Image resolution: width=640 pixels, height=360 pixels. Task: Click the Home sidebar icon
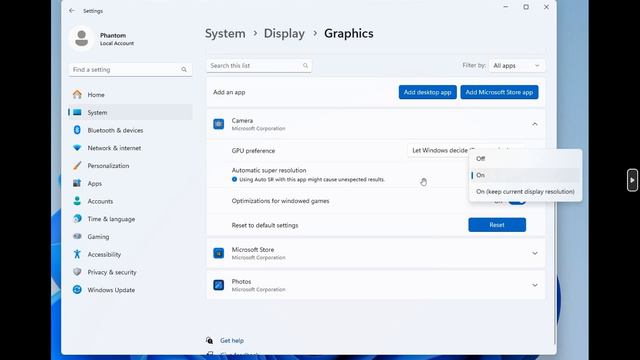[x=77, y=95]
